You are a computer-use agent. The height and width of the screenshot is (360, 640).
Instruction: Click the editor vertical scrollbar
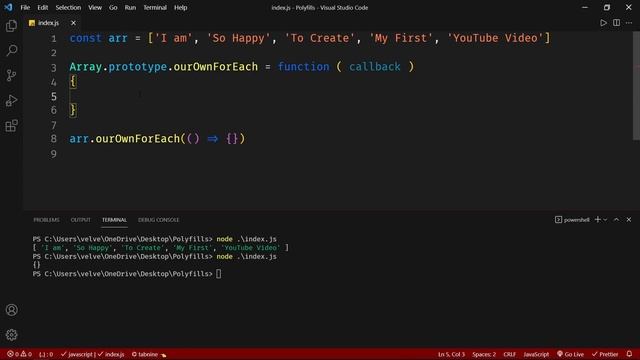[x=636, y=86]
